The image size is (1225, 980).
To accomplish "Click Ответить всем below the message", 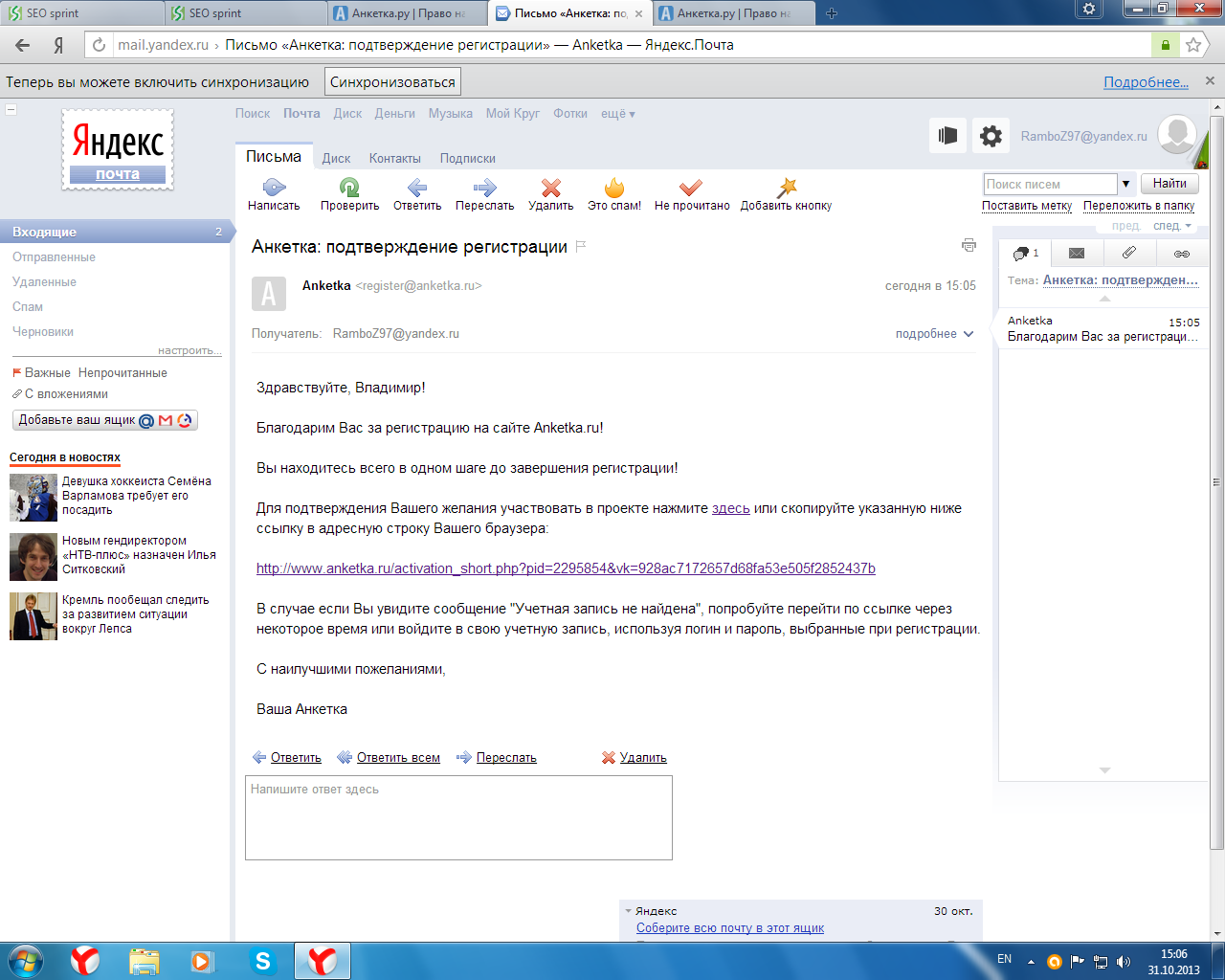I will 398,758.
